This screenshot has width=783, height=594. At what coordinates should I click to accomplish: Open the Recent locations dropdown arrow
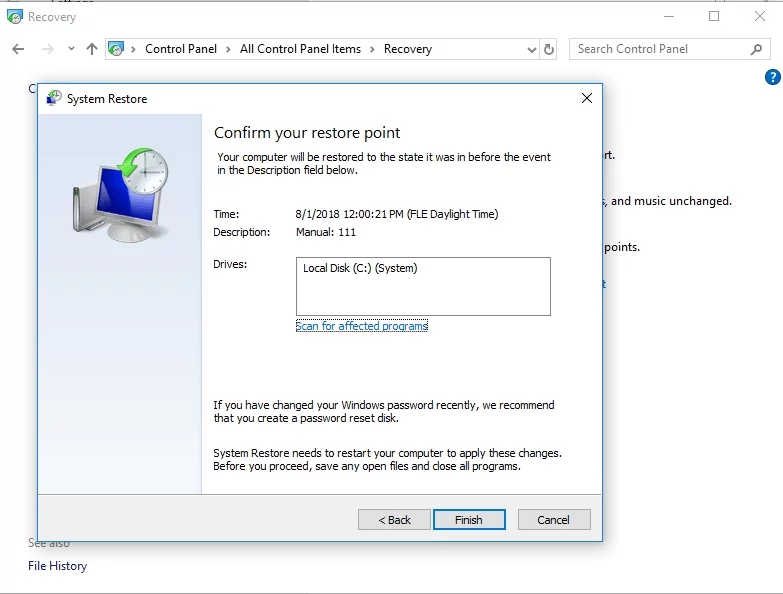tap(71, 49)
